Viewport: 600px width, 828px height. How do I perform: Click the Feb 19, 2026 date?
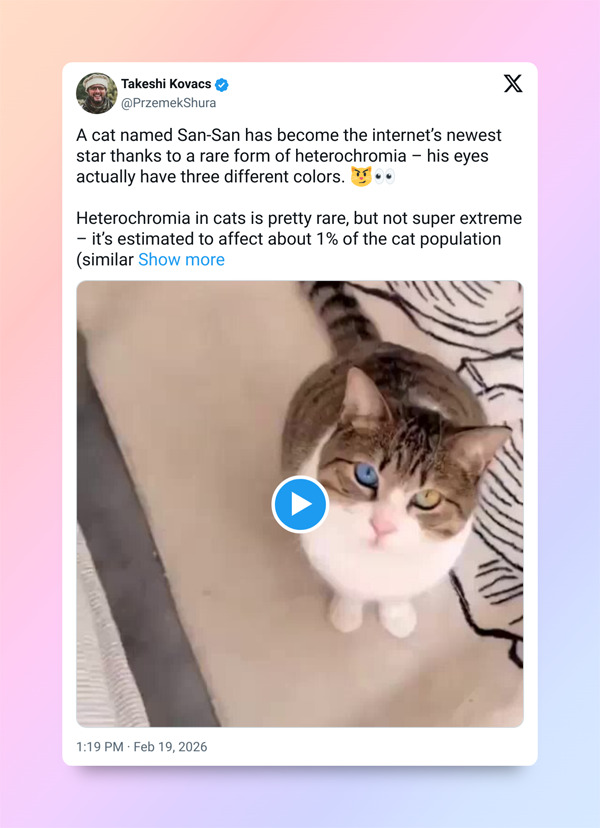[170, 747]
